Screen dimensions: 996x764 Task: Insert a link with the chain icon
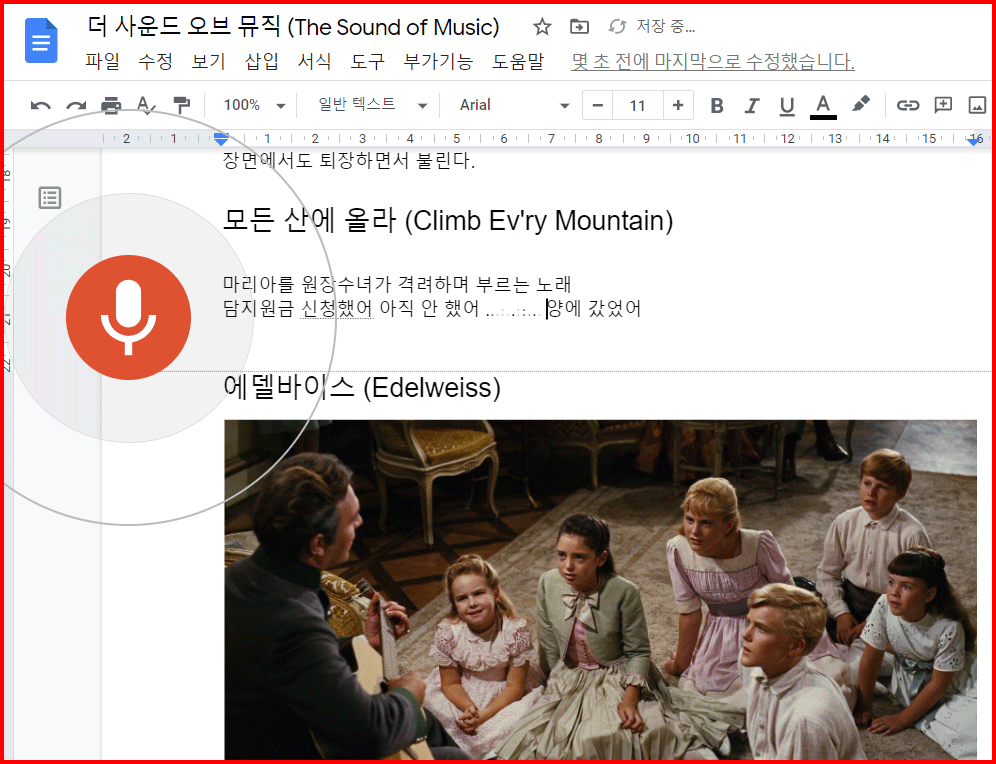[908, 105]
